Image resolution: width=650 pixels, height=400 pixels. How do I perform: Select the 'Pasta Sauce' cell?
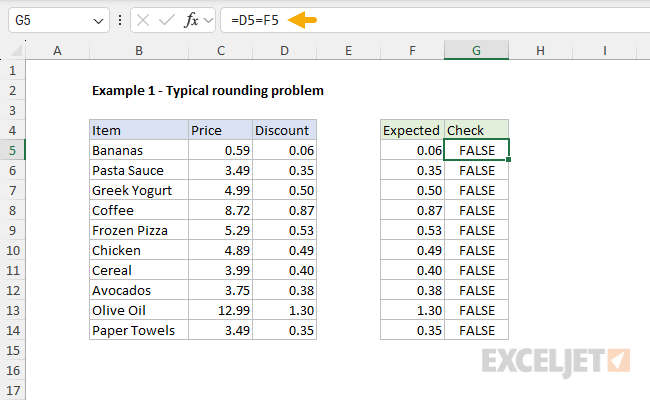[x=139, y=170]
